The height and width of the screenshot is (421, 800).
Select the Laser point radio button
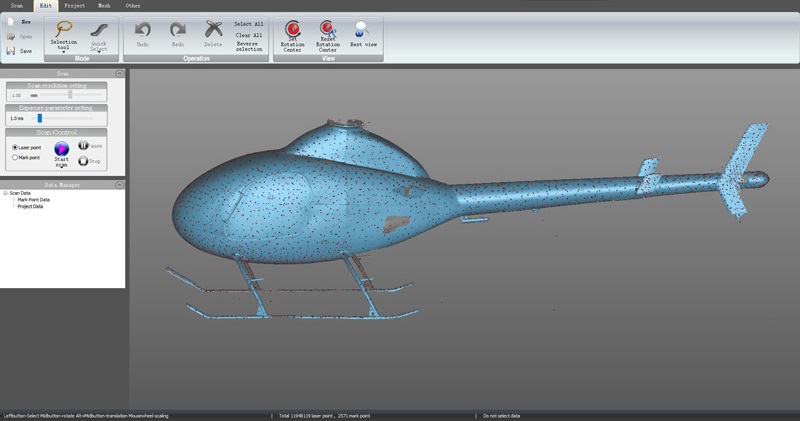pos(15,147)
